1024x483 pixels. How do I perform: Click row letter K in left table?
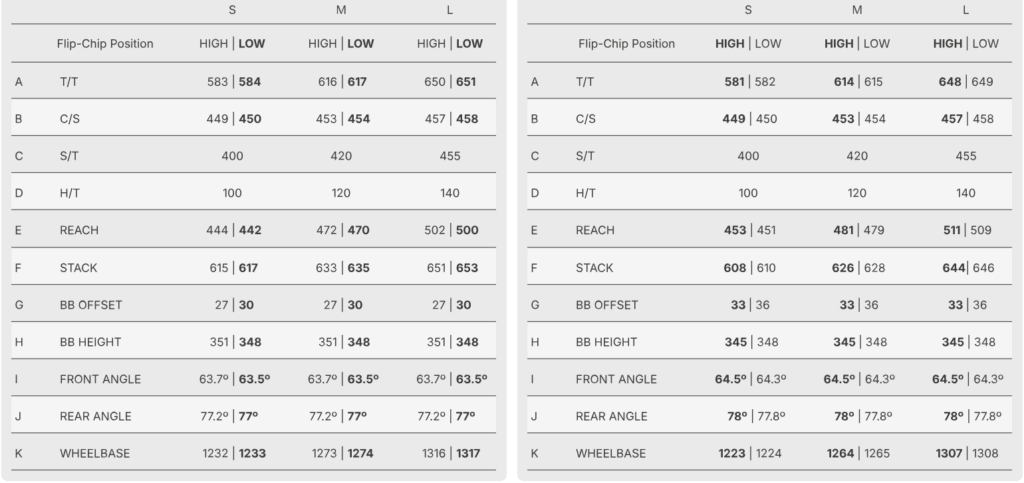19,453
